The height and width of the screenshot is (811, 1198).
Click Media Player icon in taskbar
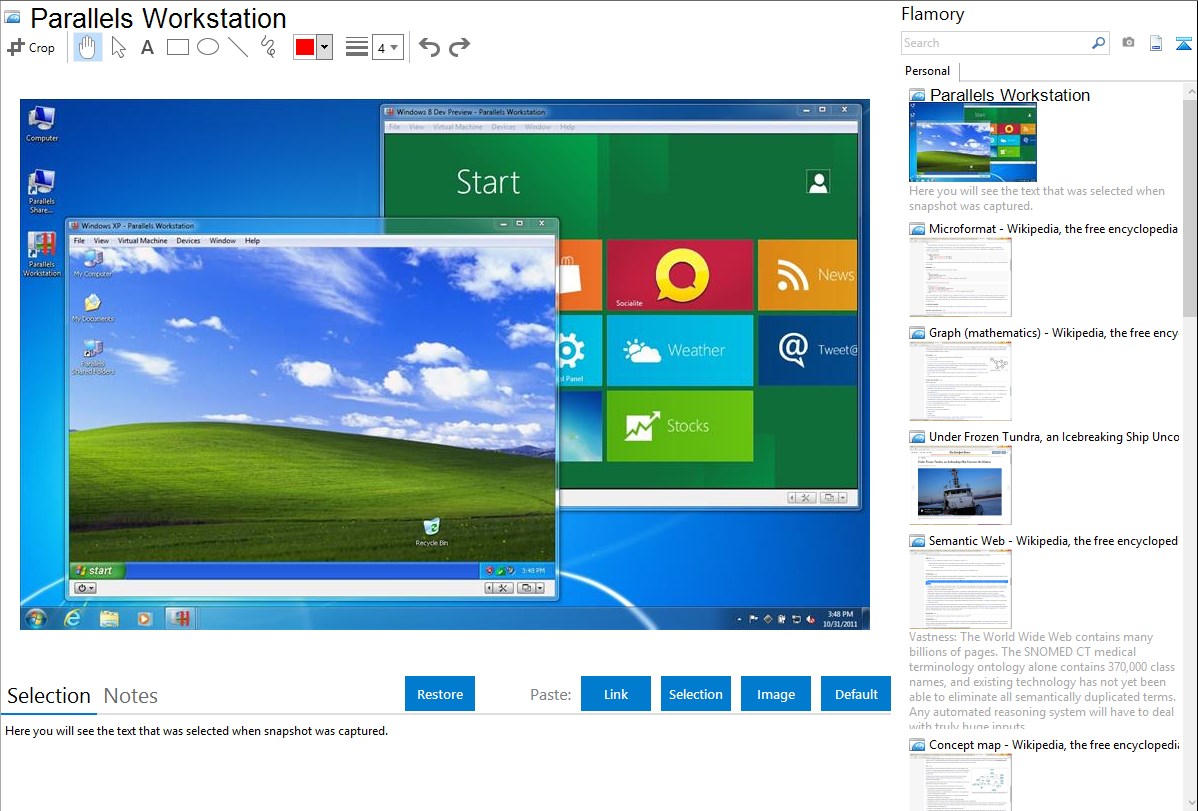144,618
